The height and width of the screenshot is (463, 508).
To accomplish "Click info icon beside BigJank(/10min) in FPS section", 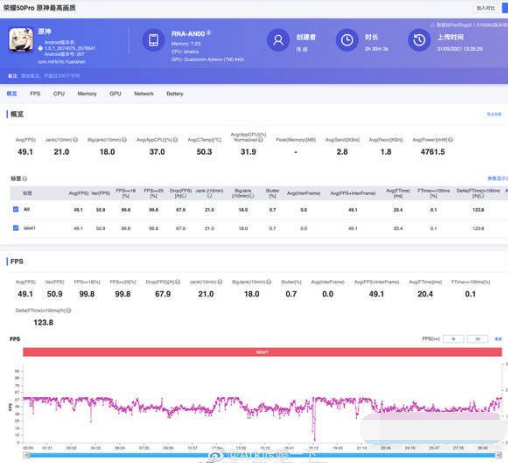I will (269, 282).
